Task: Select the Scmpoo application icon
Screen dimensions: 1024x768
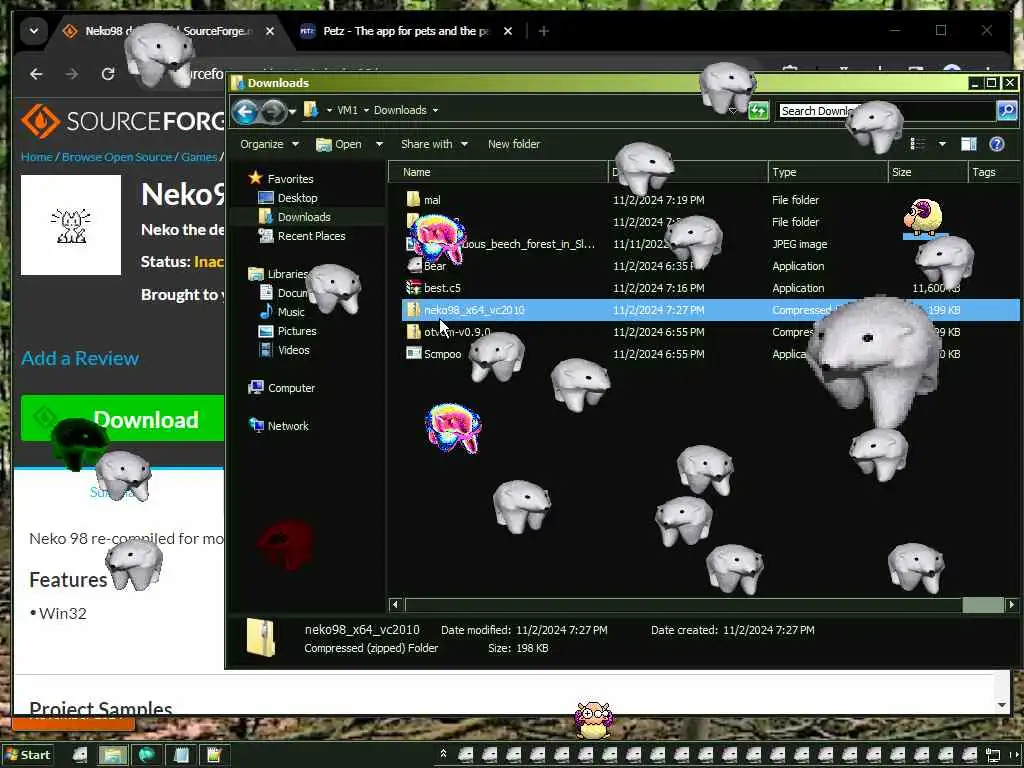Action: pyautogui.click(x=413, y=354)
